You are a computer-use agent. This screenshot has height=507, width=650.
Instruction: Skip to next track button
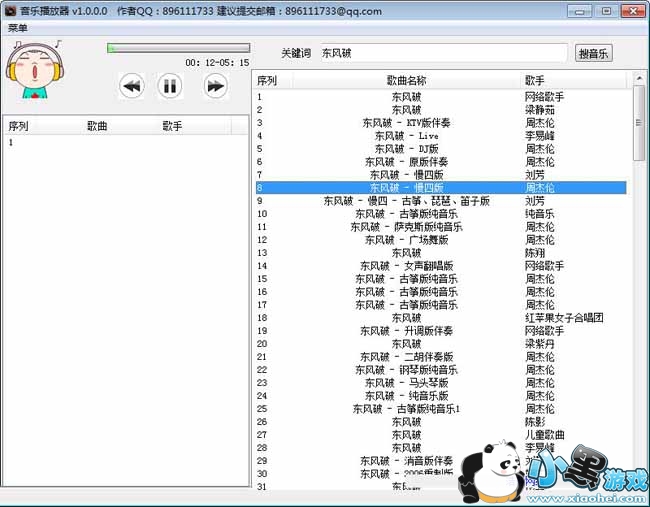click(216, 86)
